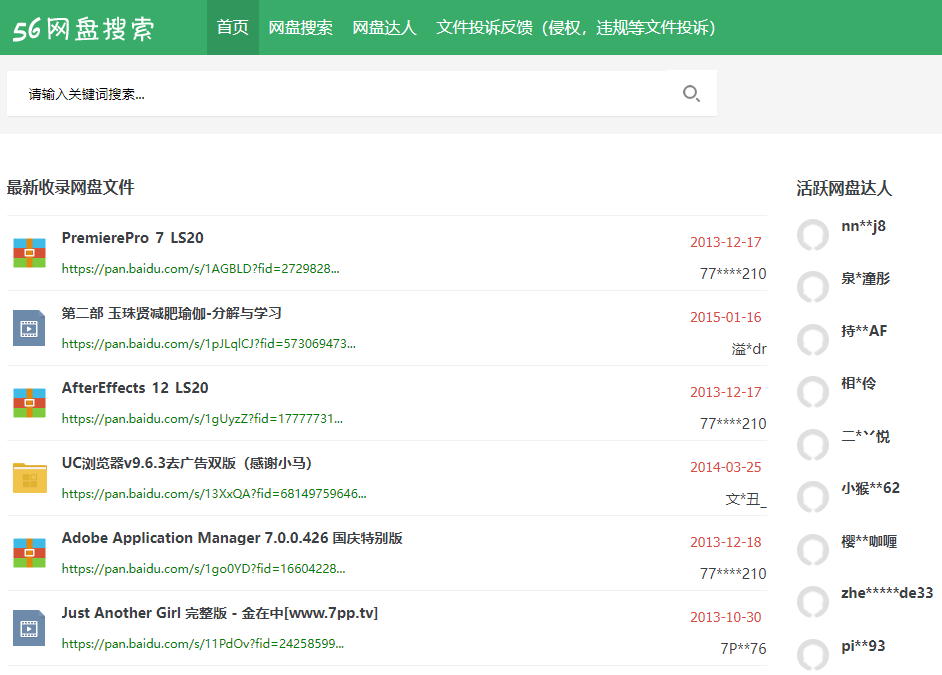Open Just Another Girl 完整版 title
Screen dimensions: 942x675
point(220,613)
